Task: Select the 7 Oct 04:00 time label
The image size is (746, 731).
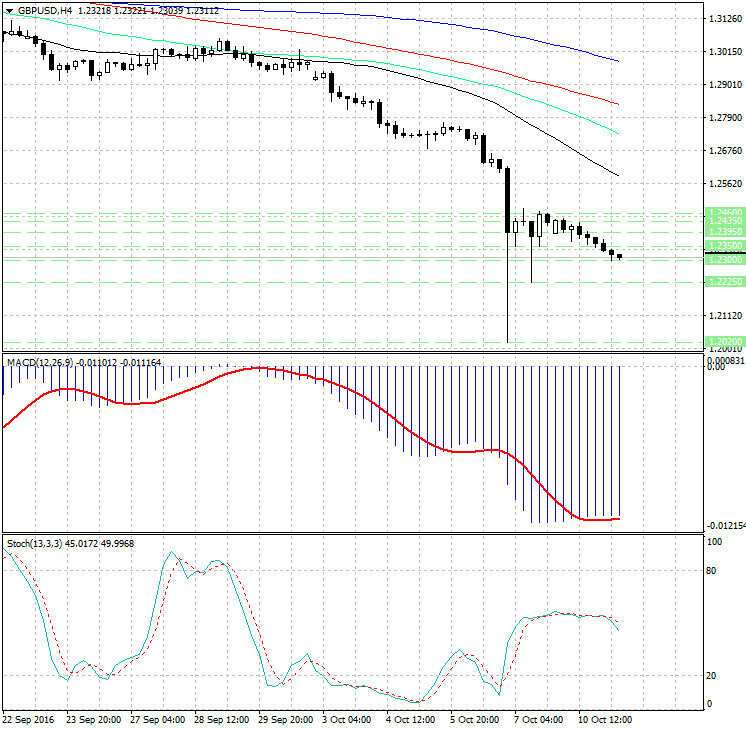Action: pyautogui.click(x=539, y=719)
